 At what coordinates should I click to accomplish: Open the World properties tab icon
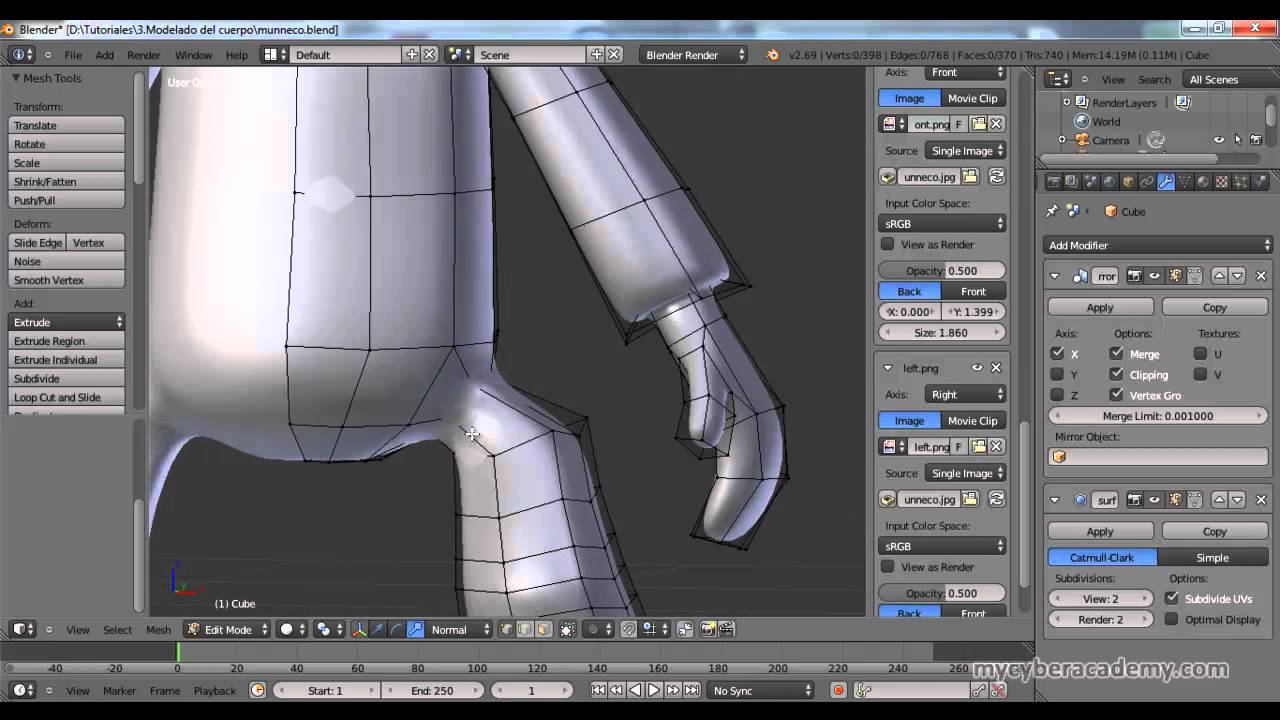pos(1109,182)
